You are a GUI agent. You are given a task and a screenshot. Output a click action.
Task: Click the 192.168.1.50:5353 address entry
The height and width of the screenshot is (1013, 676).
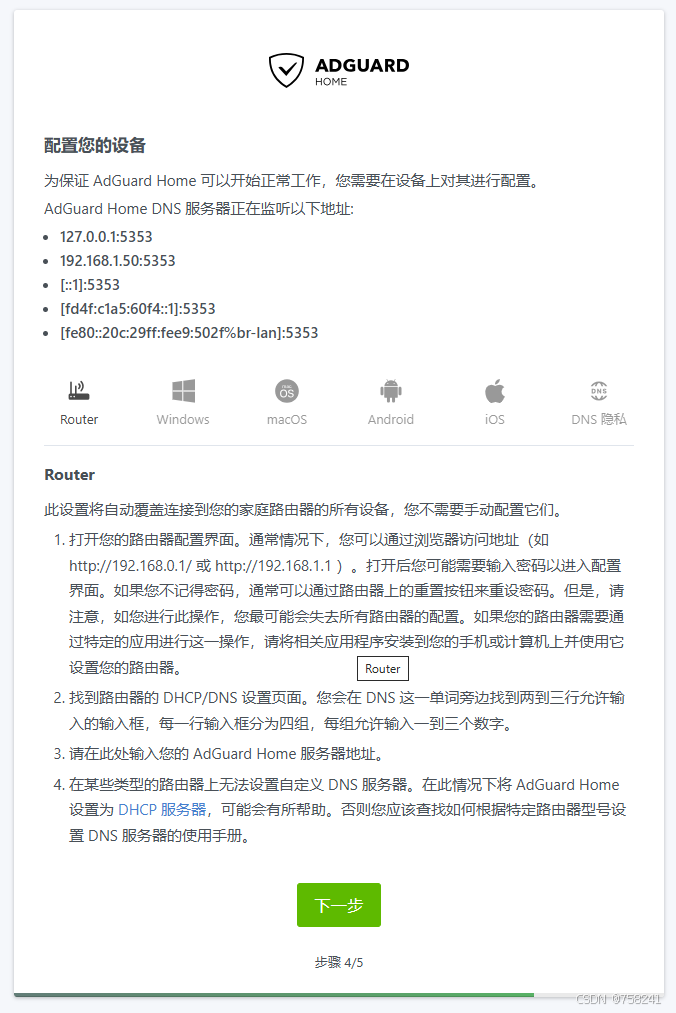pos(118,260)
